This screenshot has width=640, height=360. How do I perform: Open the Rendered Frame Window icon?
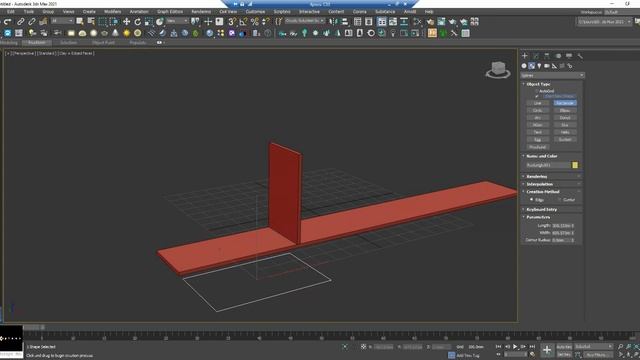pyautogui.click(x=441, y=22)
